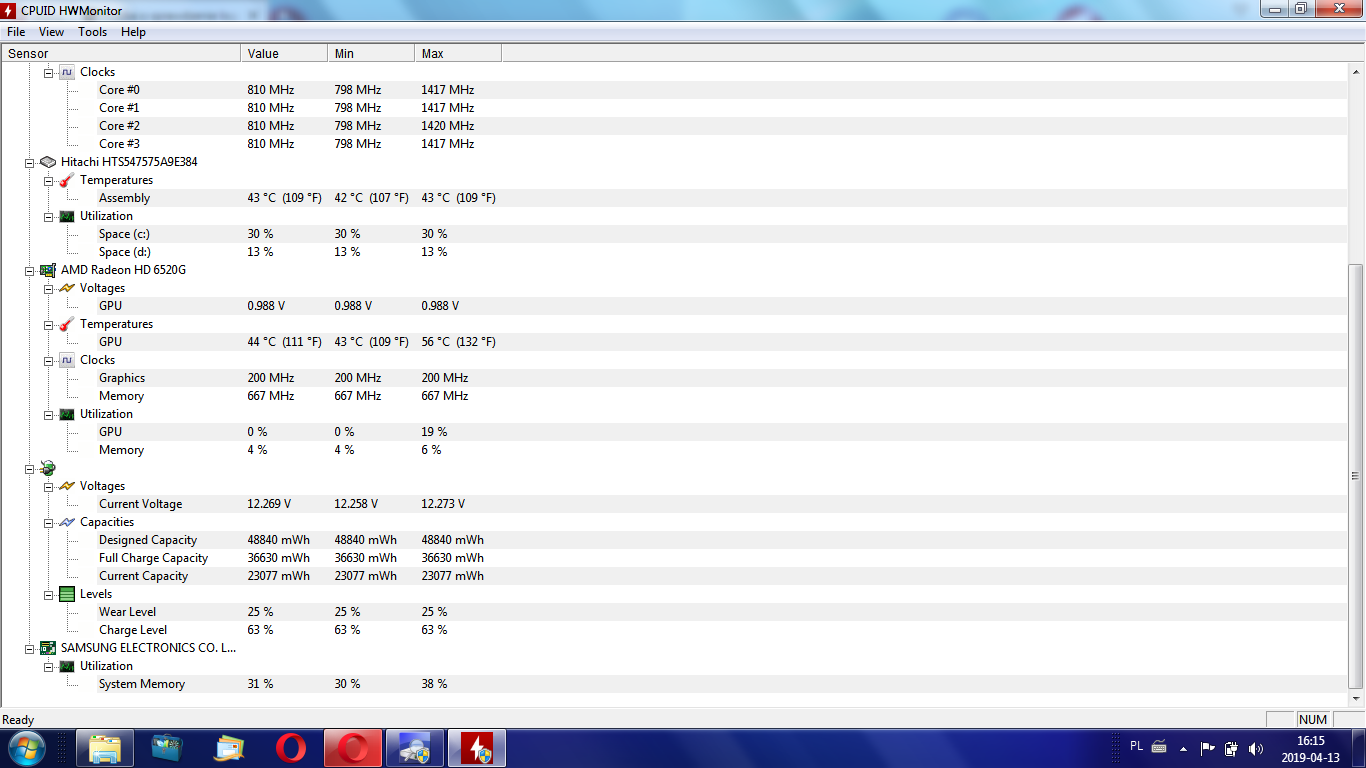Image resolution: width=1366 pixels, height=768 pixels.
Task: Open the File menu
Action: [x=16, y=32]
